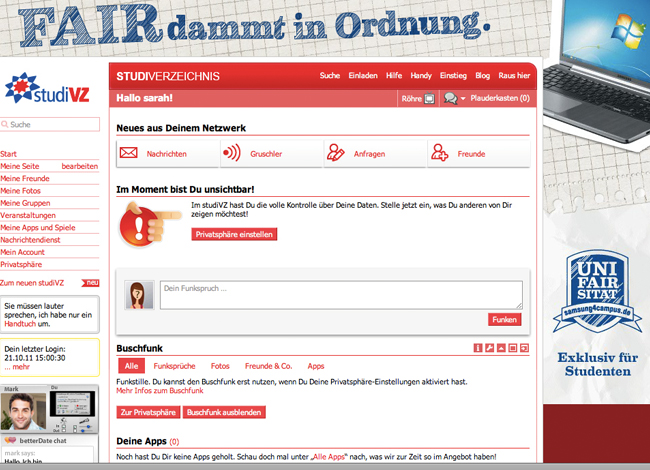Open the Röhre TV icon

pos(430,98)
